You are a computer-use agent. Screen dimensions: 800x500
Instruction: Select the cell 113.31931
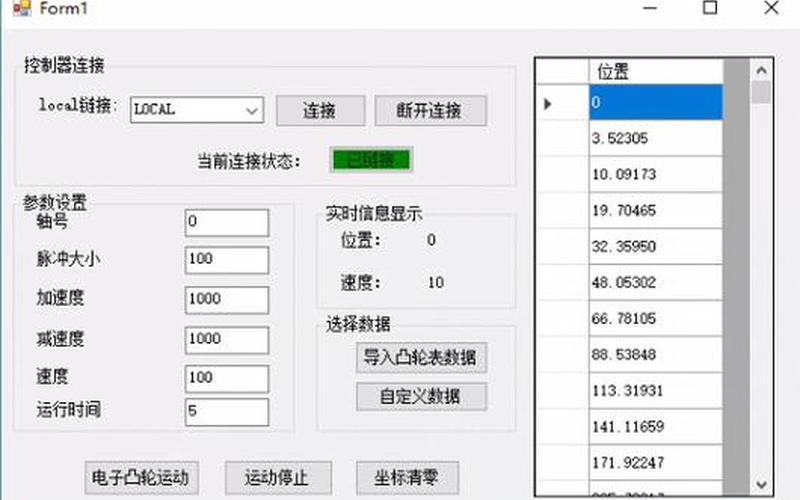pyautogui.click(x=656, y=391)
